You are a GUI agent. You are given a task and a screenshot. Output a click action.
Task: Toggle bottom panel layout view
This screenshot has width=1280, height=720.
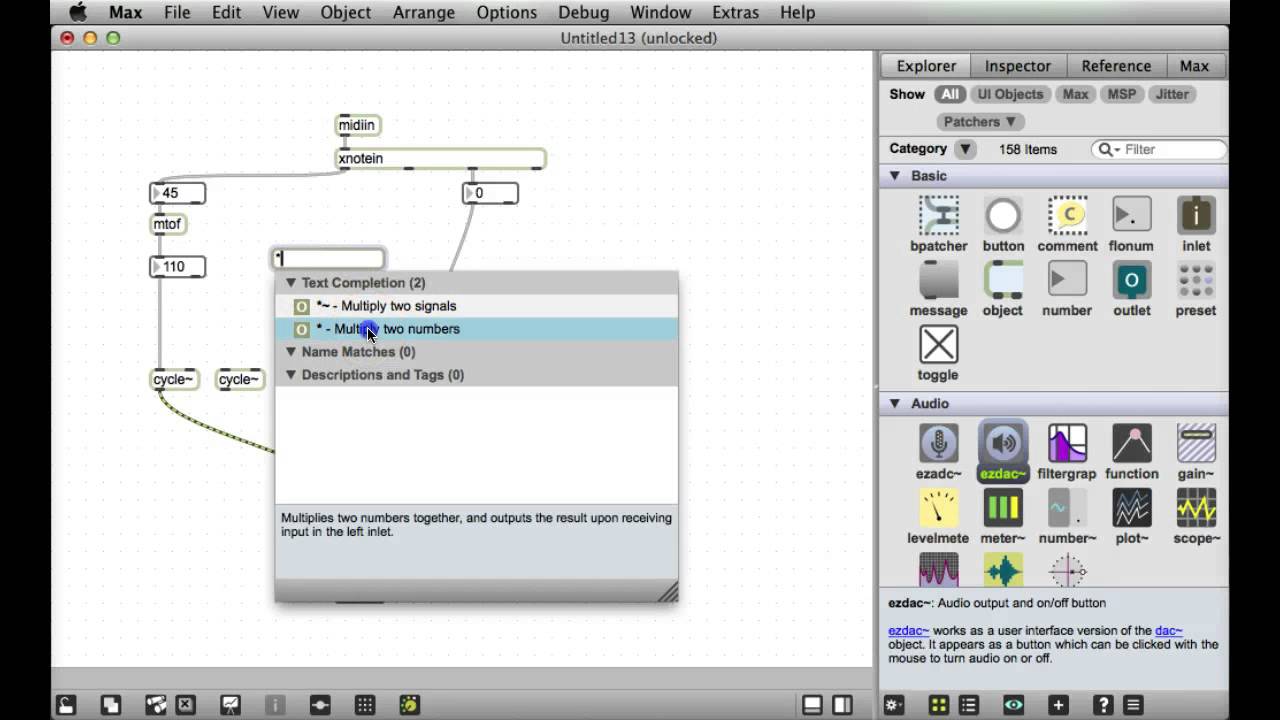(813, 705)
